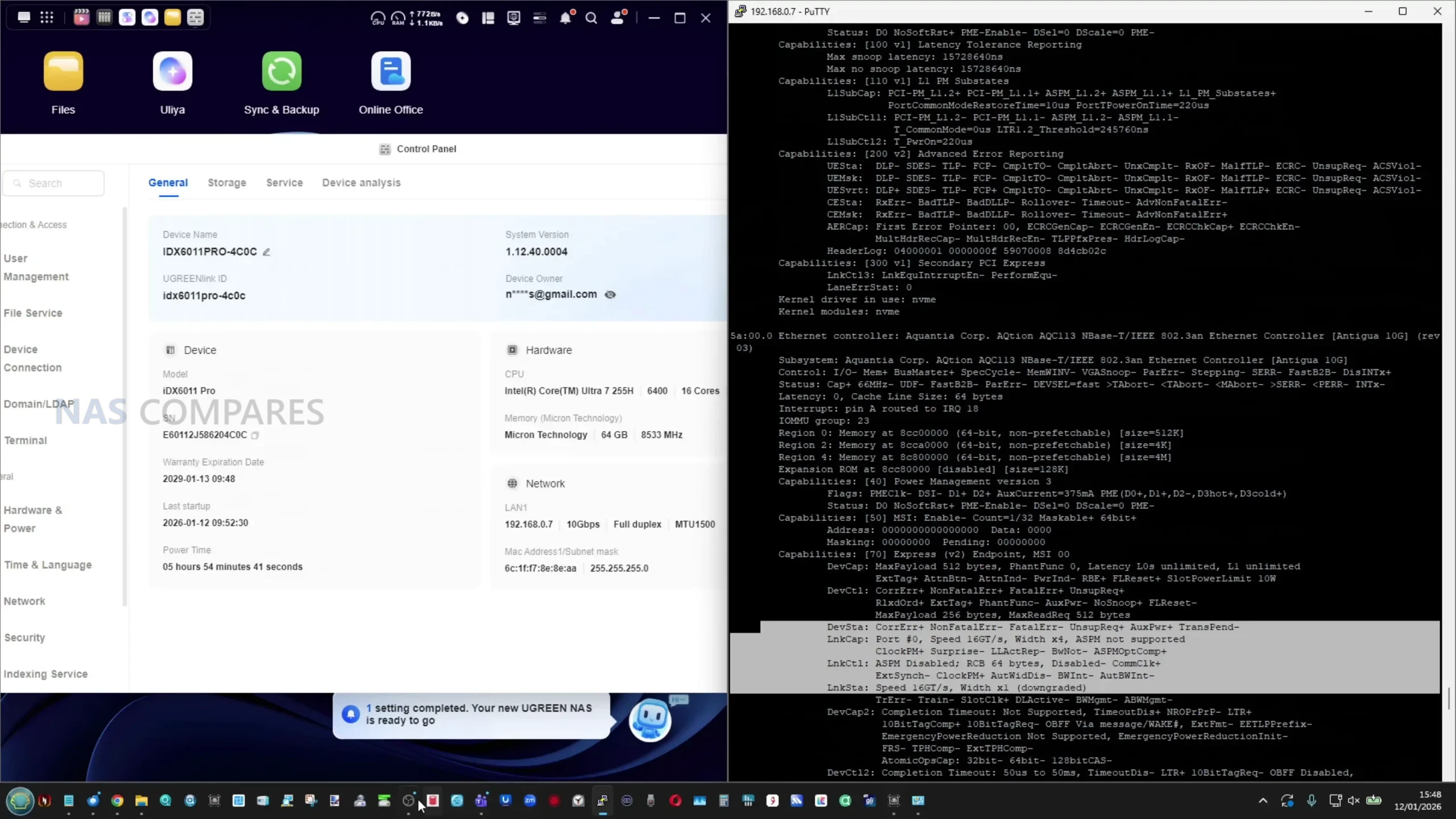Open the Terminal settings section
Screen dimensions: 1456x819
pos(26,440)
